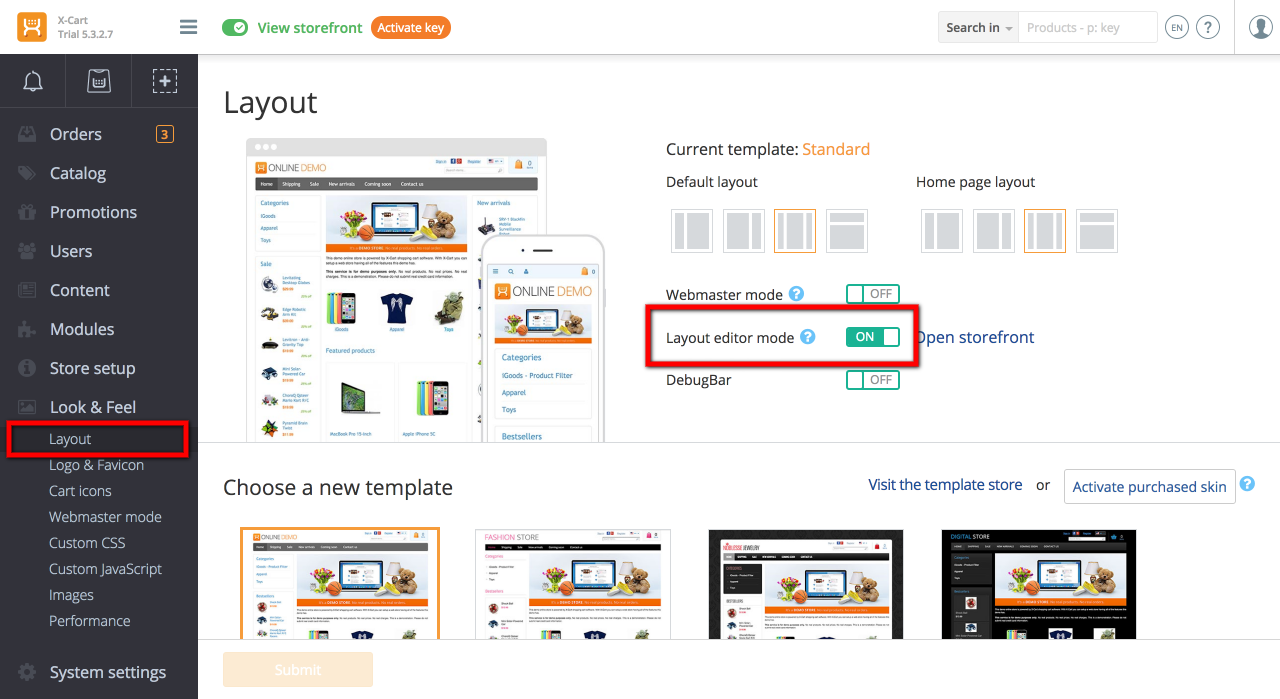Choose right-sidebar option under Default layout

744,231
